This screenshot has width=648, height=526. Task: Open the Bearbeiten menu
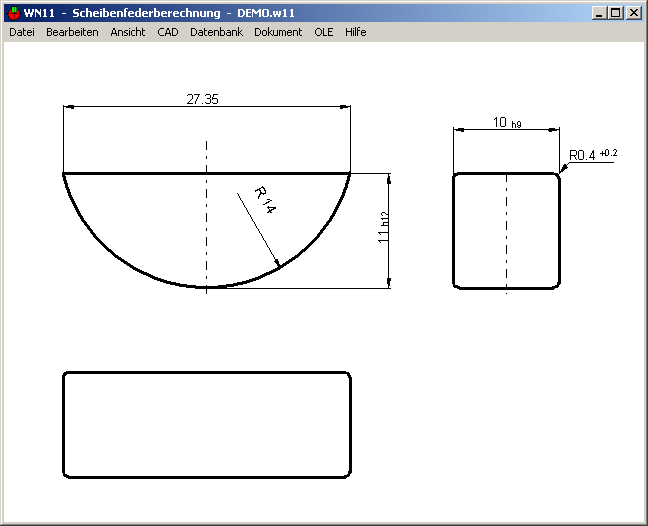pyautogui.click(x=72, y=32)
